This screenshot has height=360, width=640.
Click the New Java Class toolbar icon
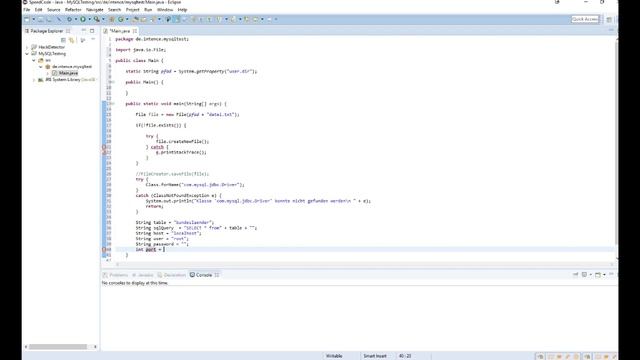(x=120, y=19)
